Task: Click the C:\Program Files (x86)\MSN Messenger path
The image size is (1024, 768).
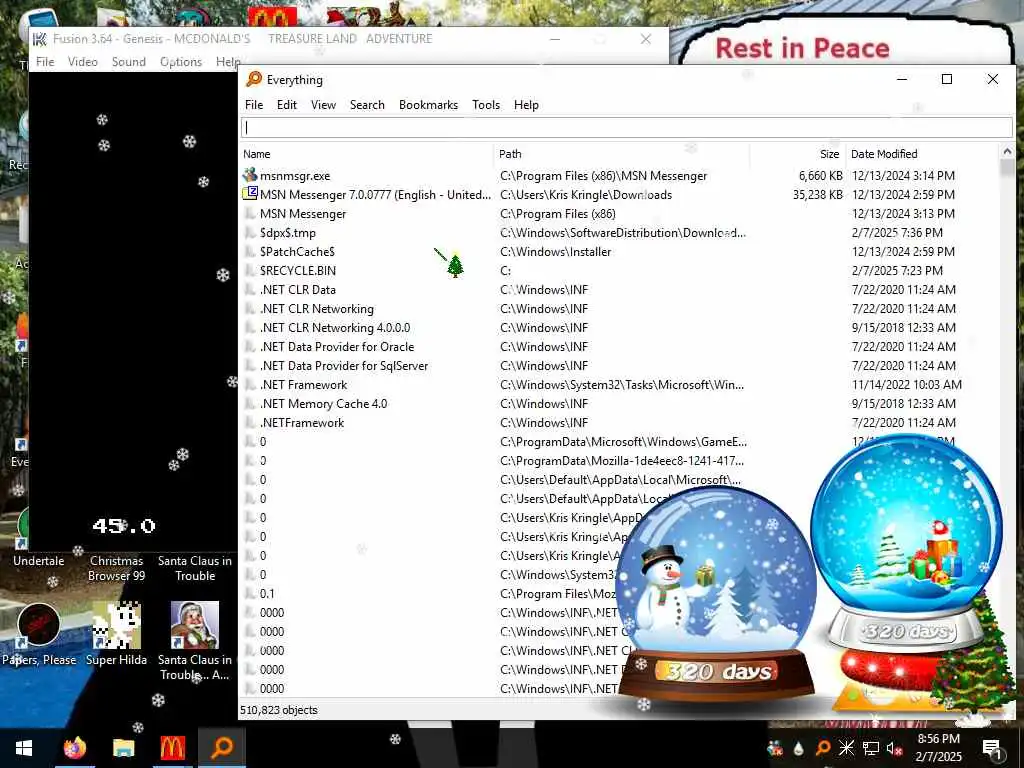Action: click(603, 176)
